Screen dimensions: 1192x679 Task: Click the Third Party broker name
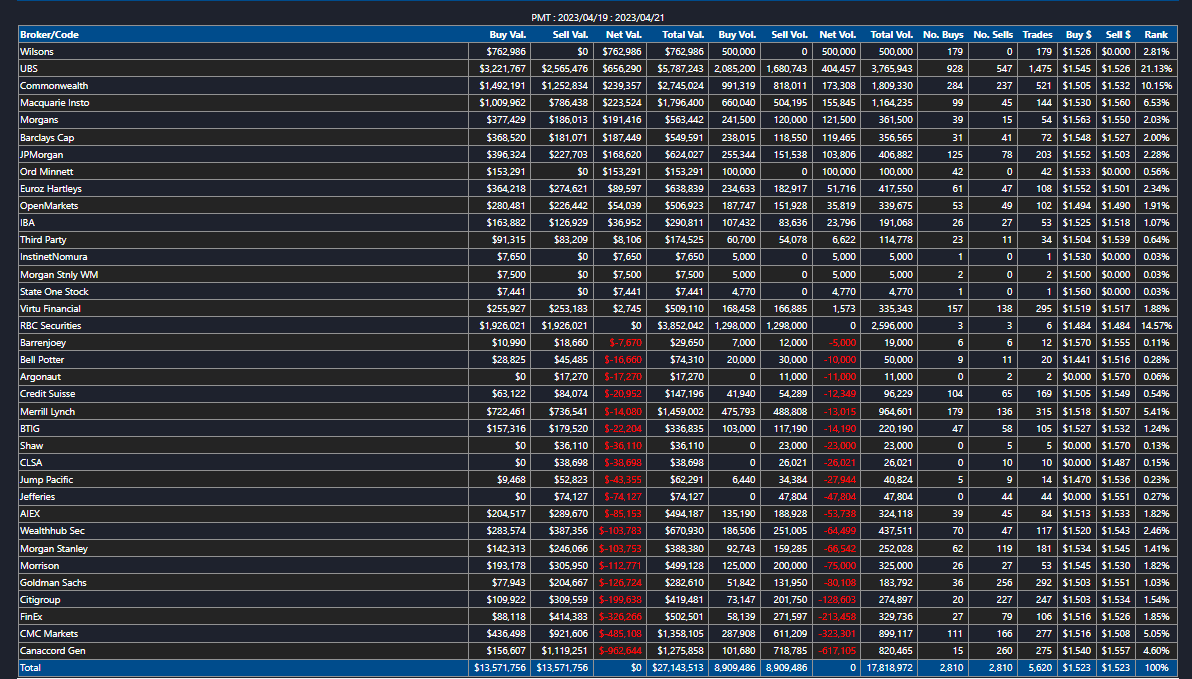coord(43,240)
